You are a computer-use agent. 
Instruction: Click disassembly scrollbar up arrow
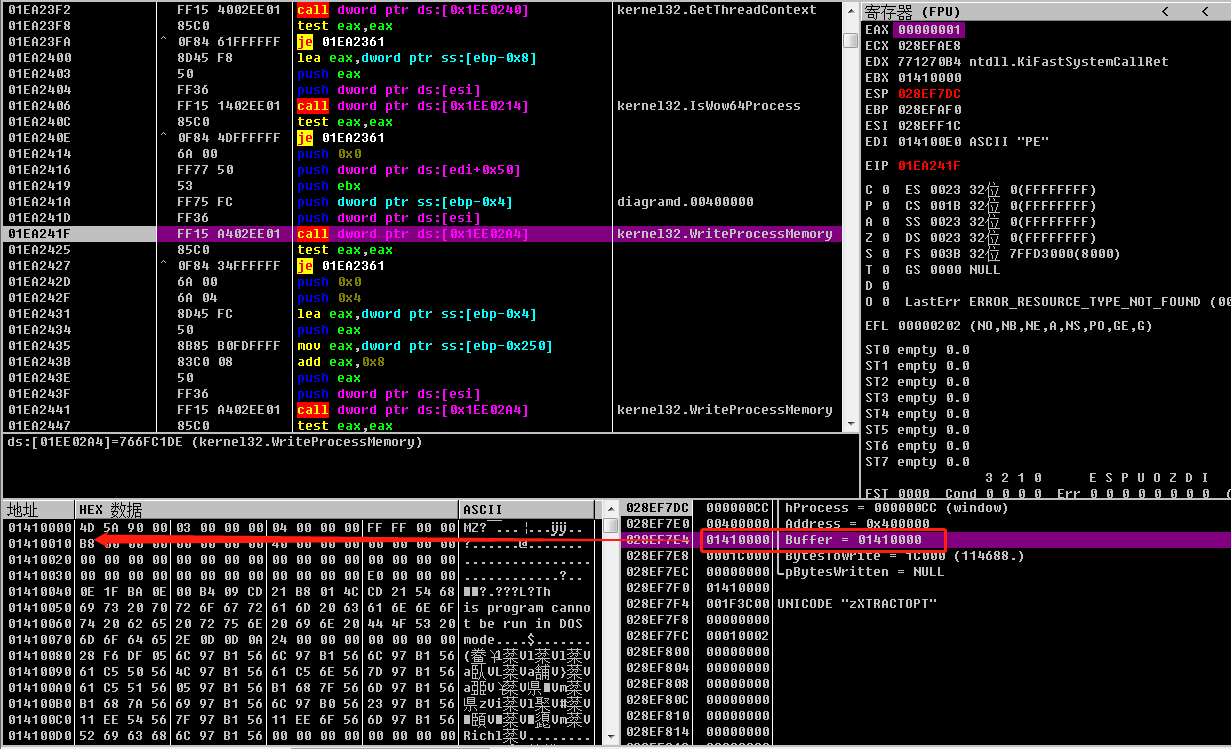[852, 10]
